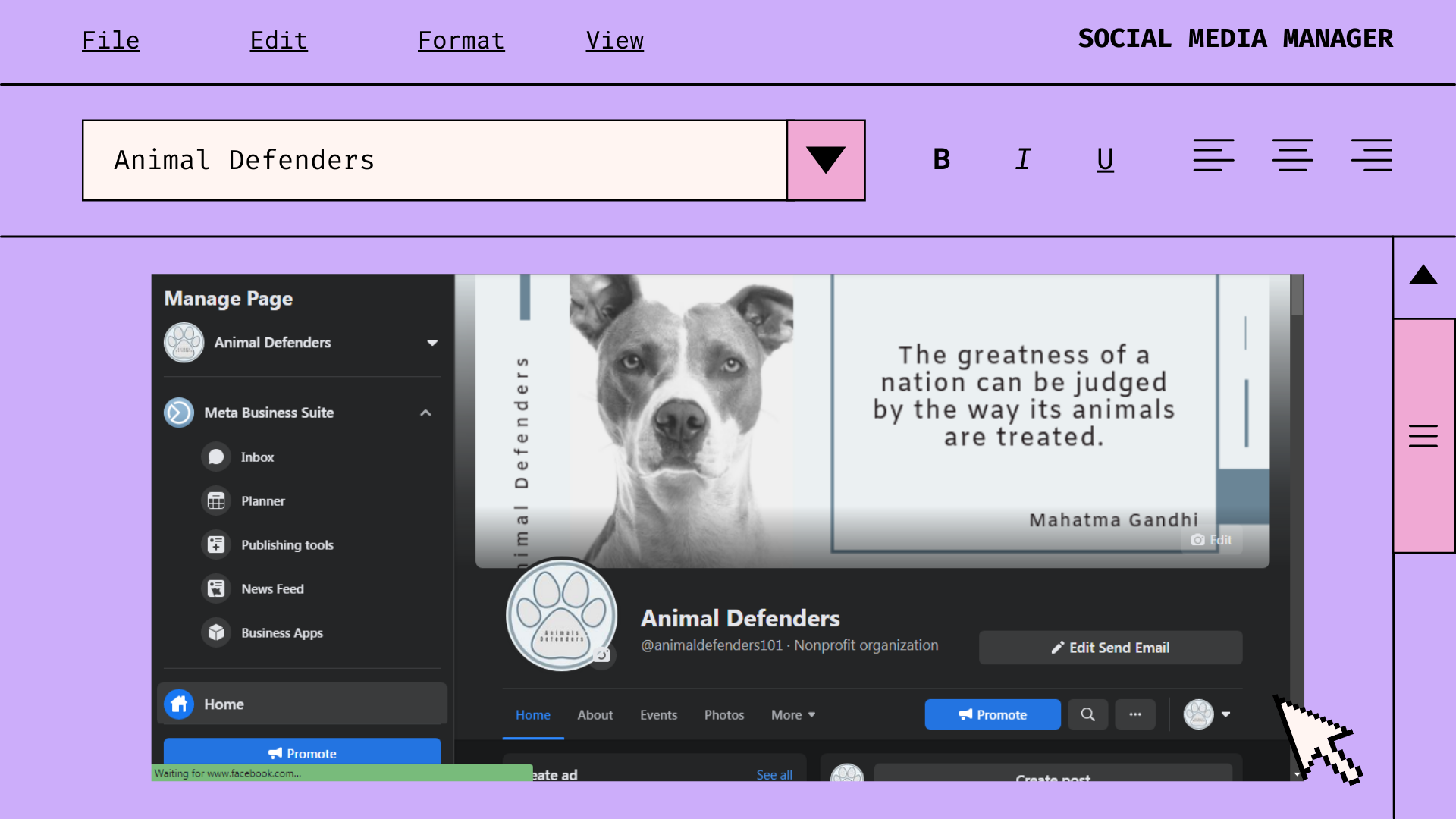
Task: Open Planner from the sidebar
Action: click(262, 501)
